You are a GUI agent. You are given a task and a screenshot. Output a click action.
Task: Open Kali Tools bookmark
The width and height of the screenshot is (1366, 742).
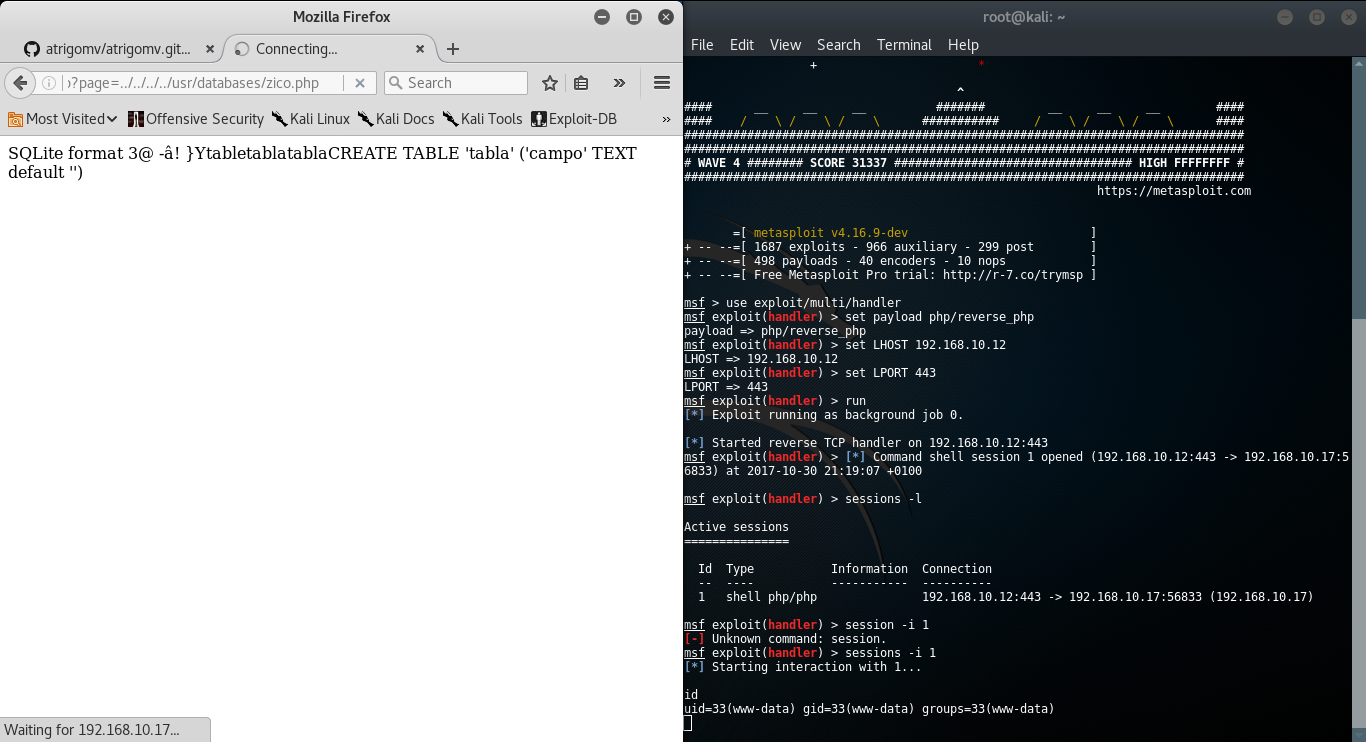tap(482, 119)
